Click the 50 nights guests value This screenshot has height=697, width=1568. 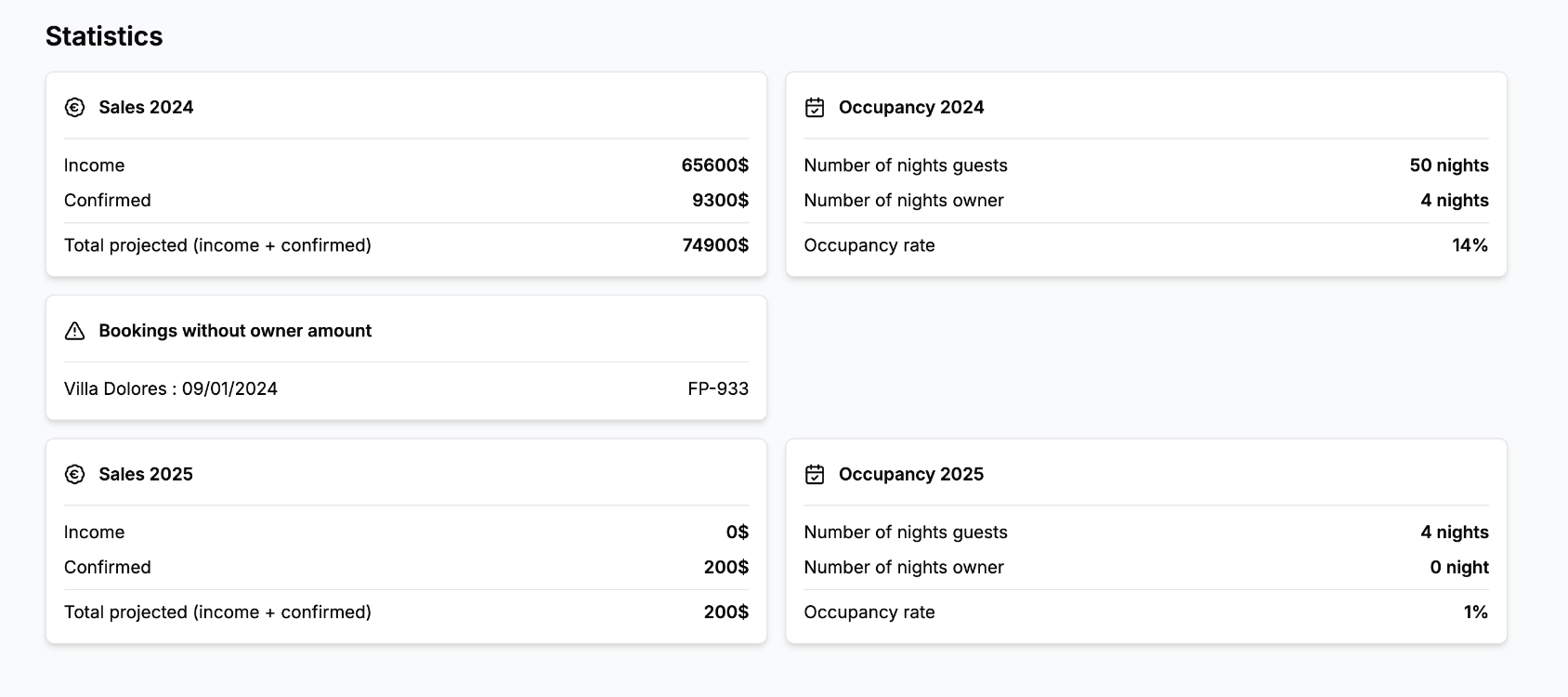click(1448, 165)
